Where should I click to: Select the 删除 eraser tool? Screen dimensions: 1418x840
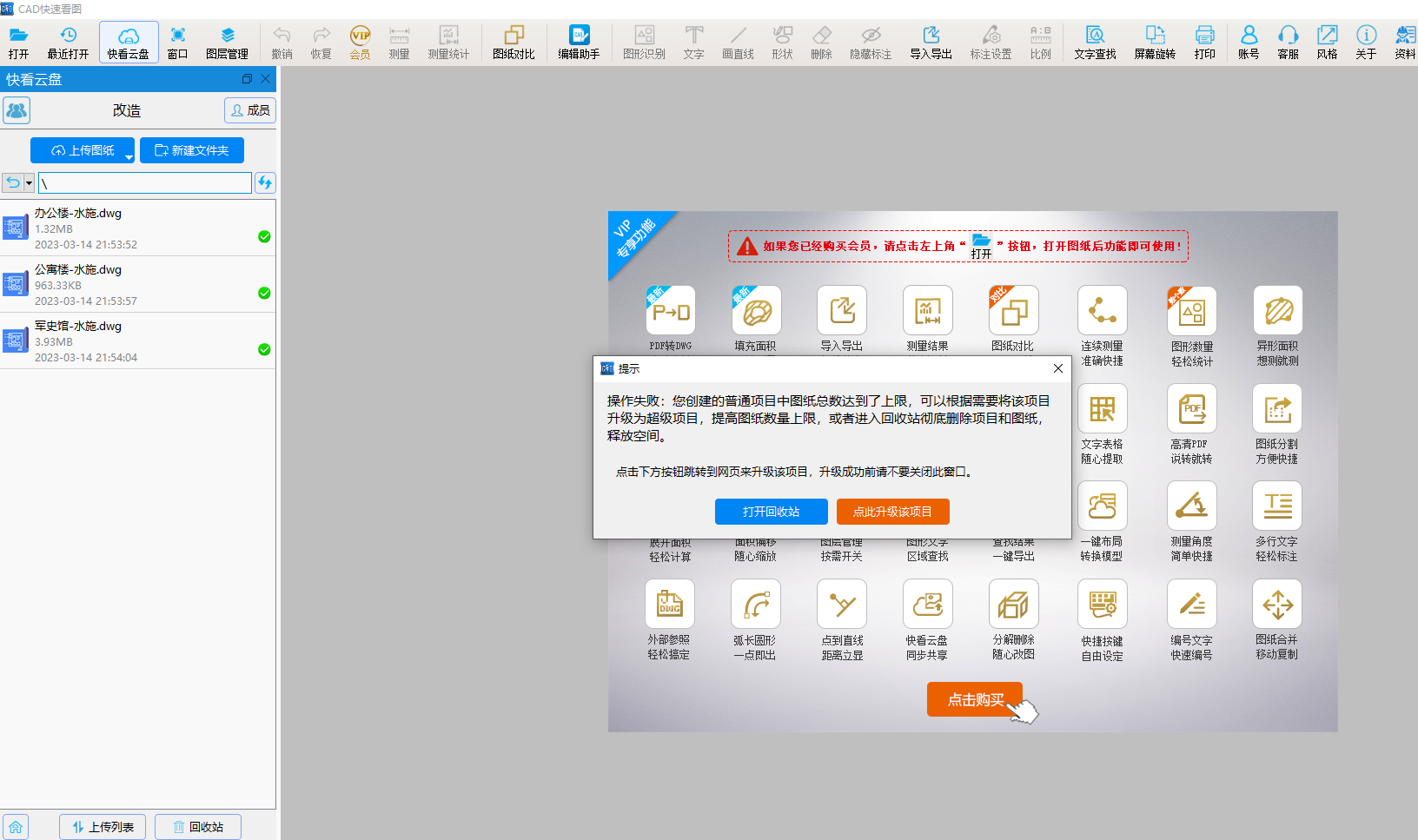[x=821, y=42]
